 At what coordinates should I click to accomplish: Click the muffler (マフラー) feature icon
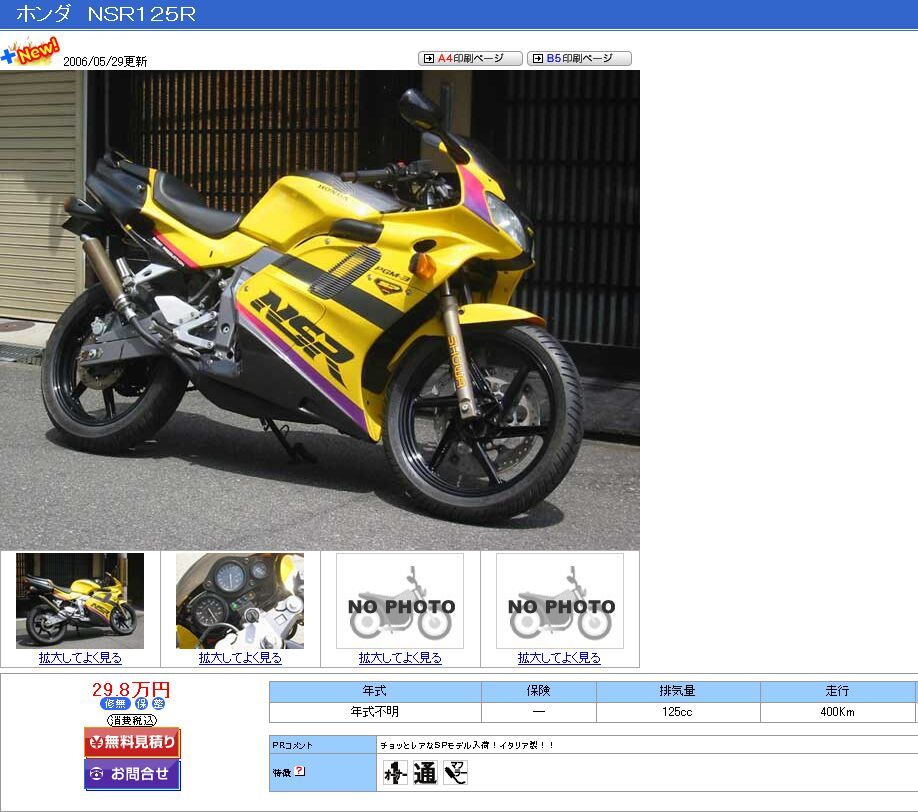pos(455,773)
